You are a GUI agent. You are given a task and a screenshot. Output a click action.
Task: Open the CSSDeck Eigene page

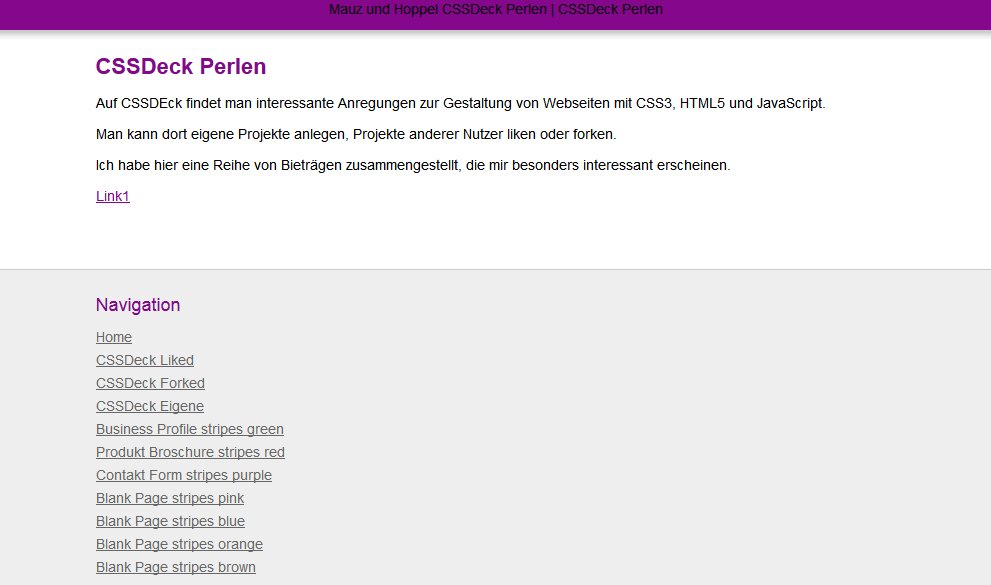point(149,406)
